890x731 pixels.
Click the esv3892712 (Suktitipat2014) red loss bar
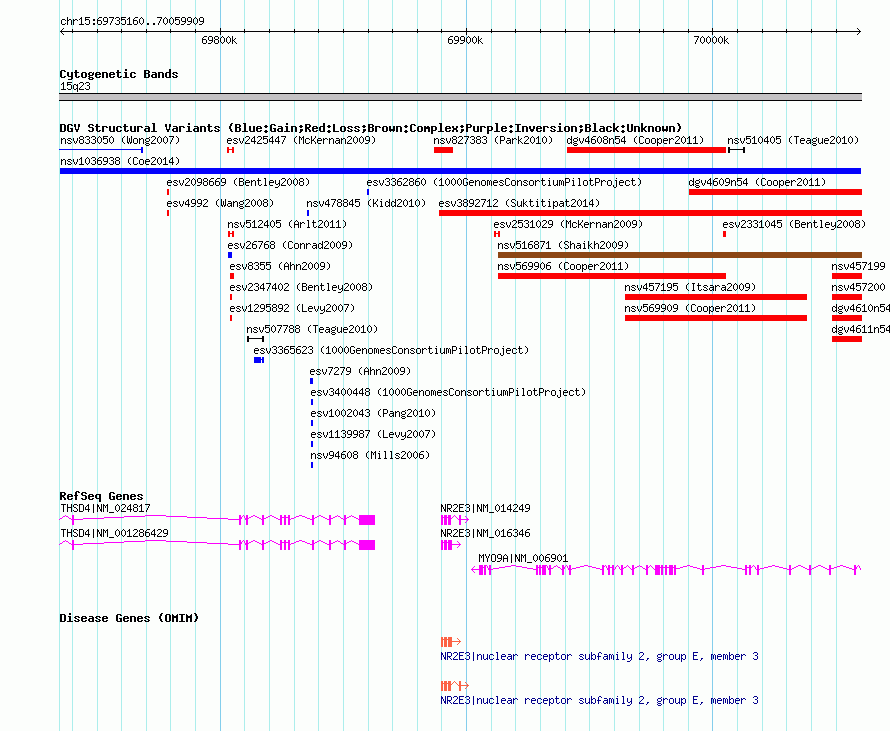tap(650, 213)
